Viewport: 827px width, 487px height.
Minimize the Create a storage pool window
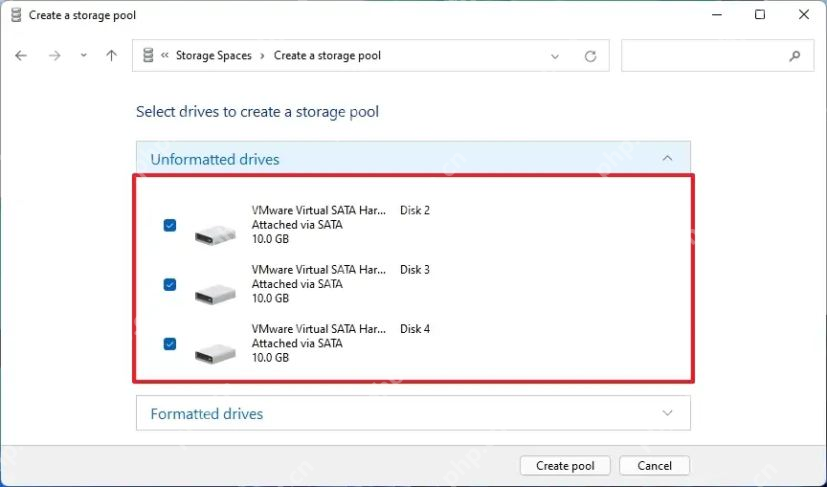717,15
